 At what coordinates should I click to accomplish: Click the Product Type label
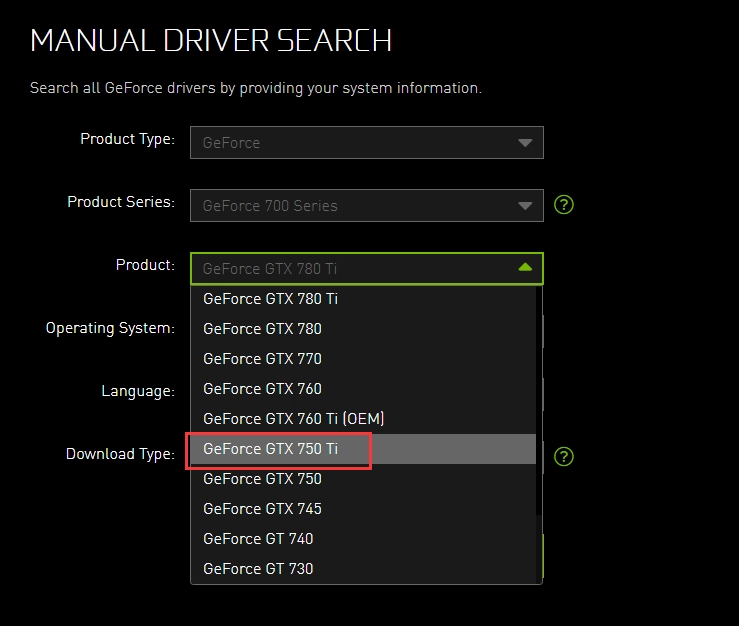pyautogui.click(x=127, y=139)
